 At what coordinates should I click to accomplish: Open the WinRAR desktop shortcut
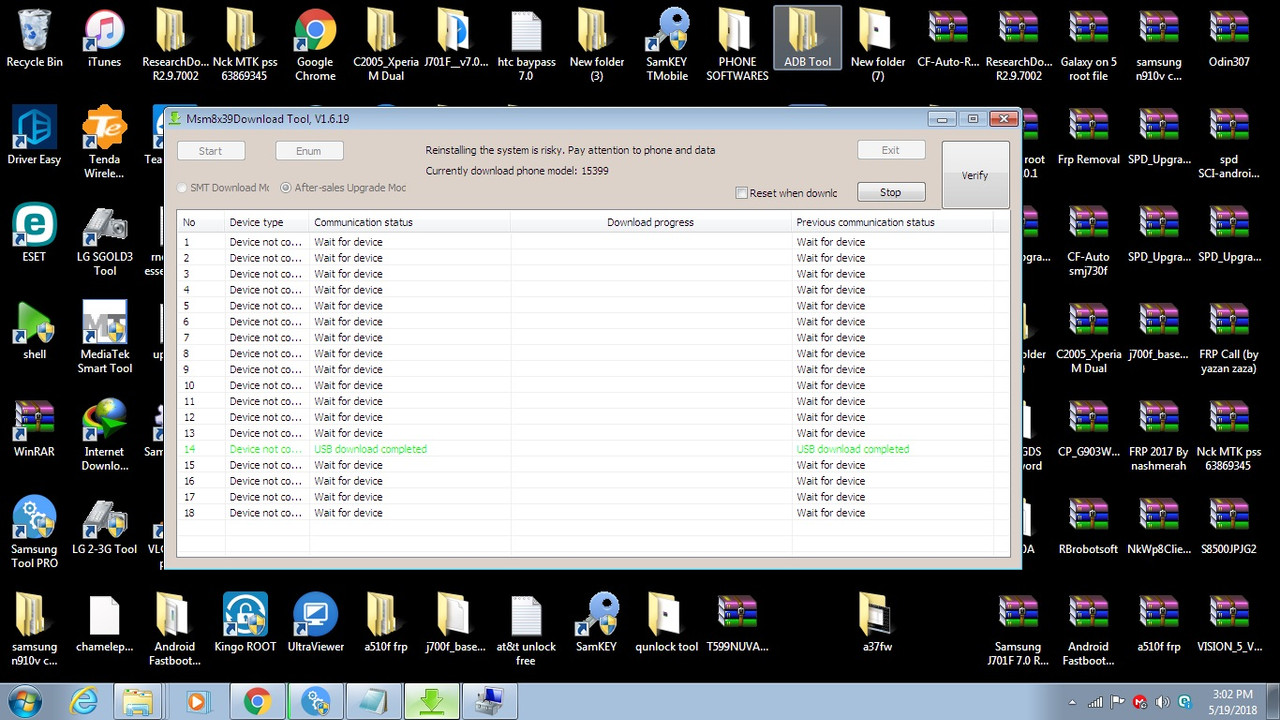pyautogui.click(x=34, y=428)
